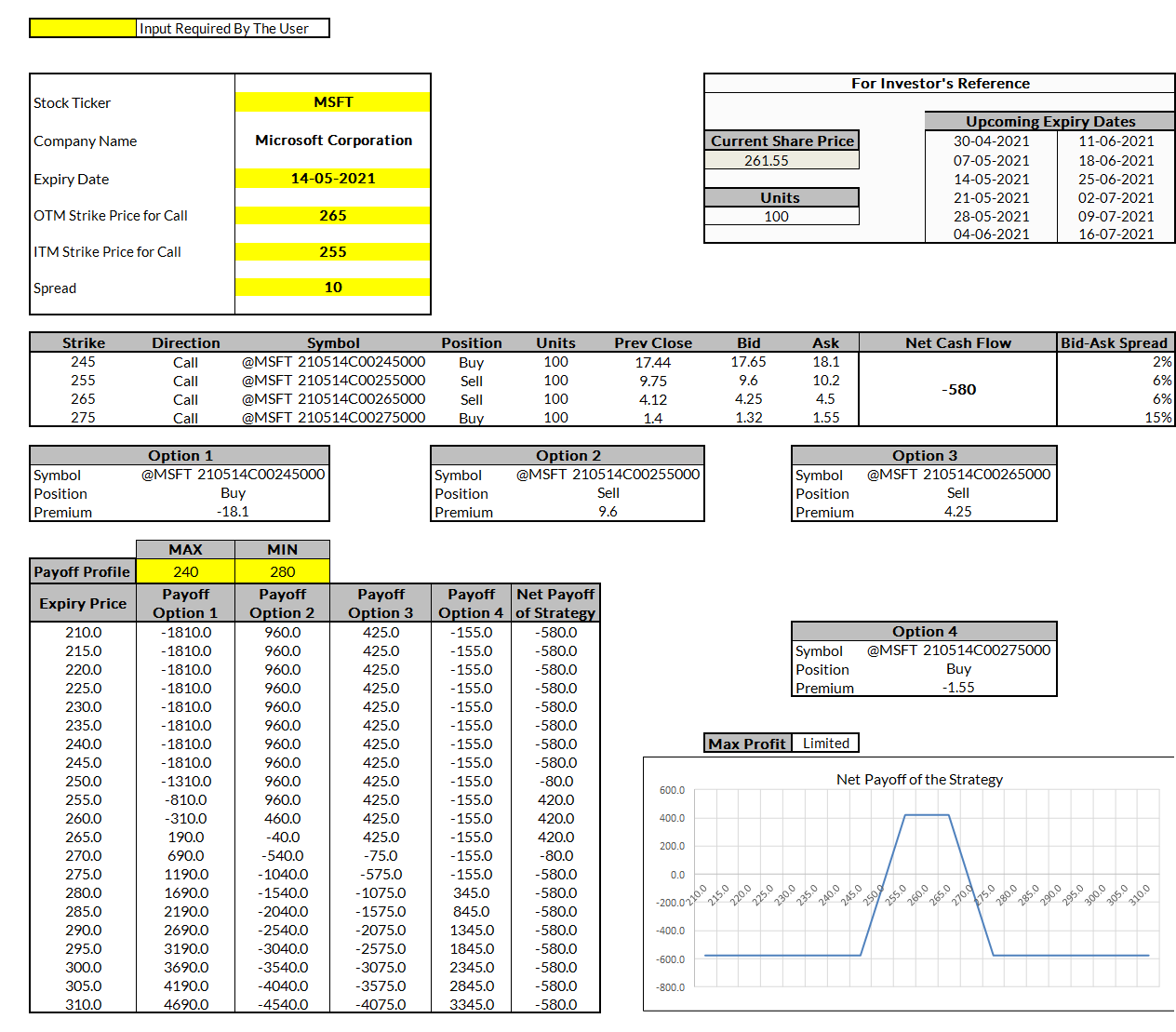Click the 'Max Profit' label cell
The width and height of the screenshot is (1176, 1032).
(748, 744)
